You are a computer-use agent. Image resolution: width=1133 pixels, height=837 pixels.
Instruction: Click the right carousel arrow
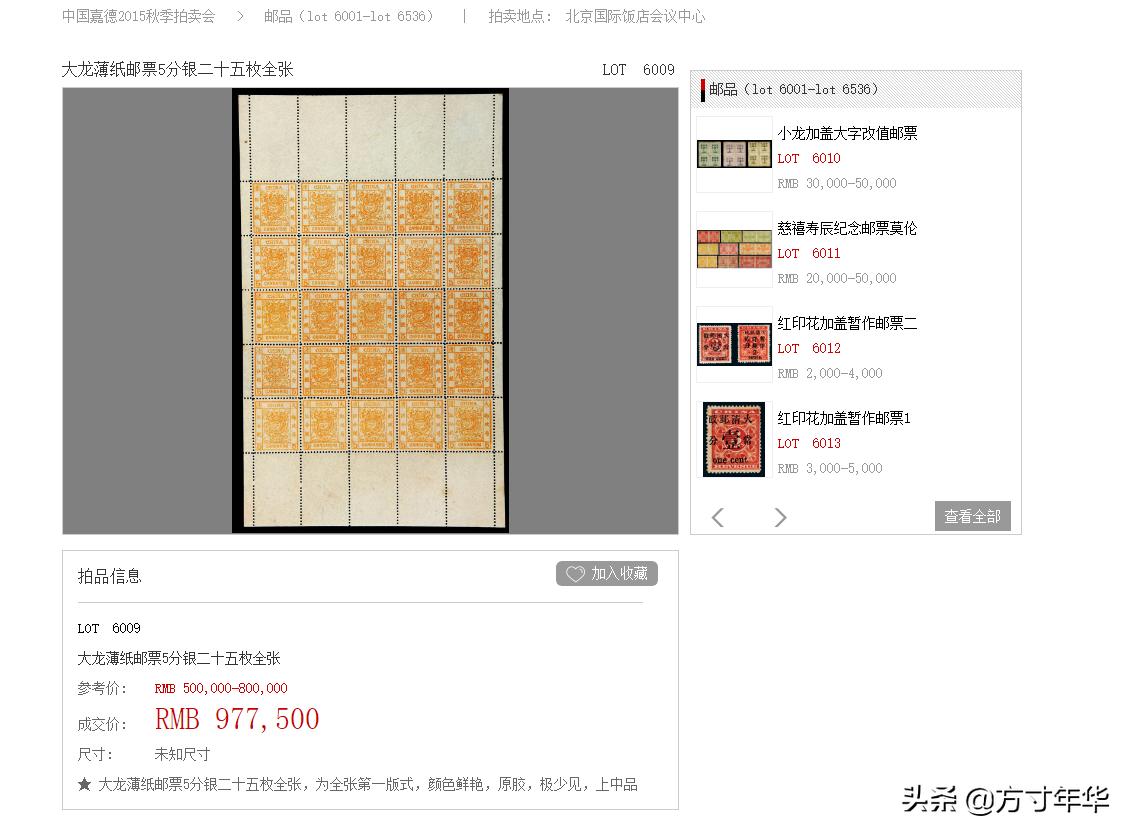pos(781,516)
